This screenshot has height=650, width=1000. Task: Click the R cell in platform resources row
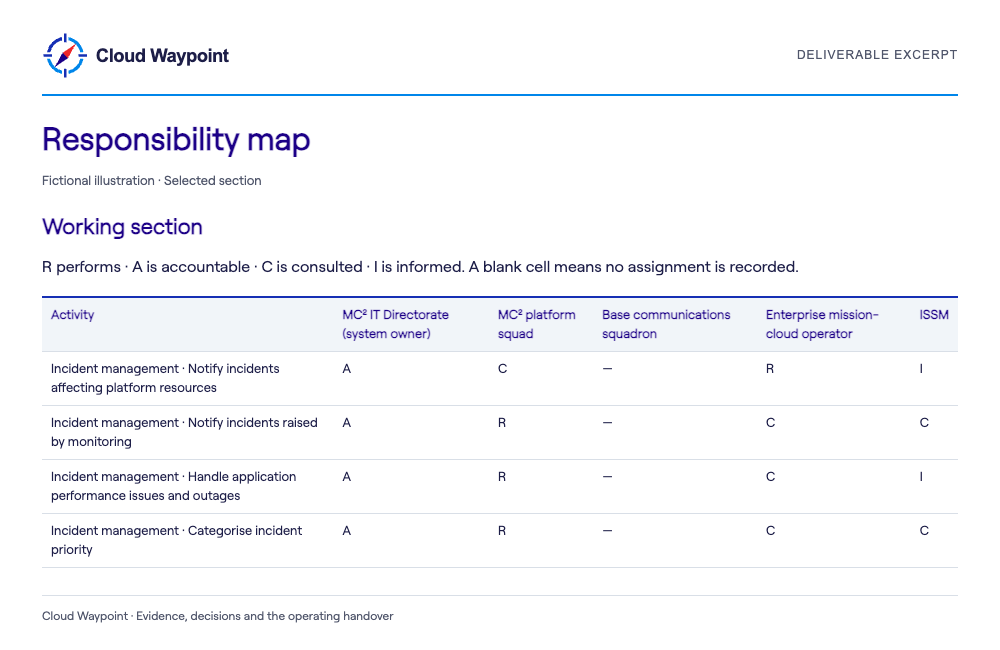tap(770, 369)
